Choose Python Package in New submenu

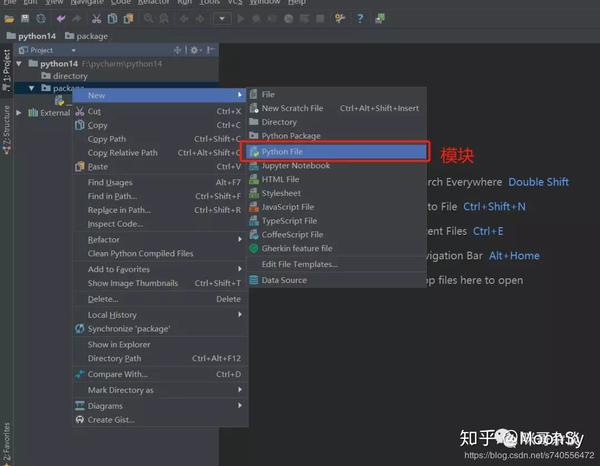click(336, 136)
